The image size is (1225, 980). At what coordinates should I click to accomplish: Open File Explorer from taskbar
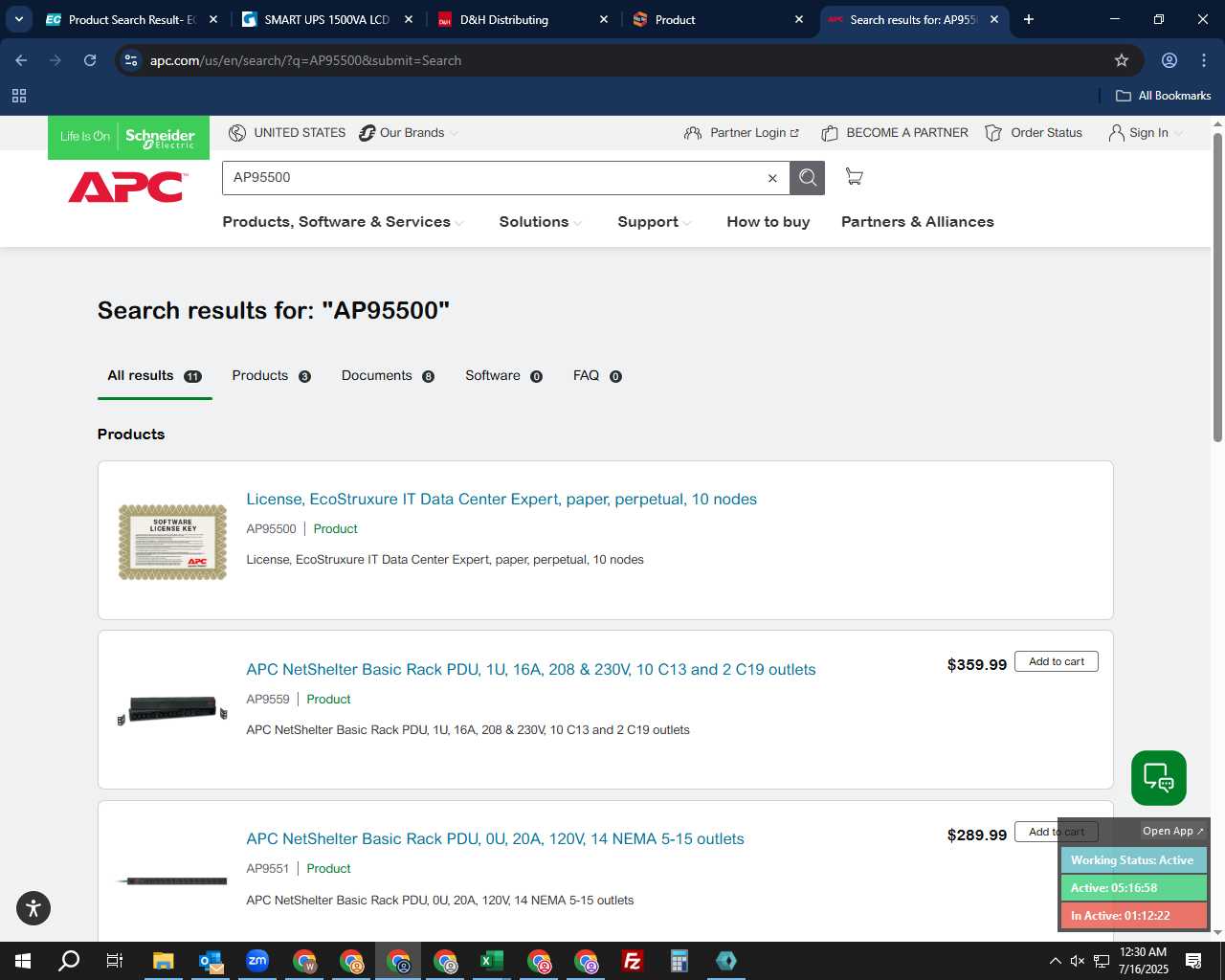164,961
